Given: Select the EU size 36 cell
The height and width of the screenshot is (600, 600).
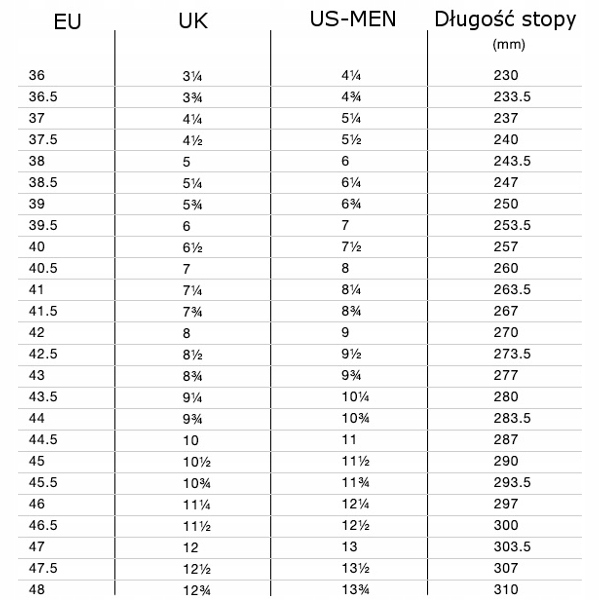Looking at the screenshot, I should 38,75.
